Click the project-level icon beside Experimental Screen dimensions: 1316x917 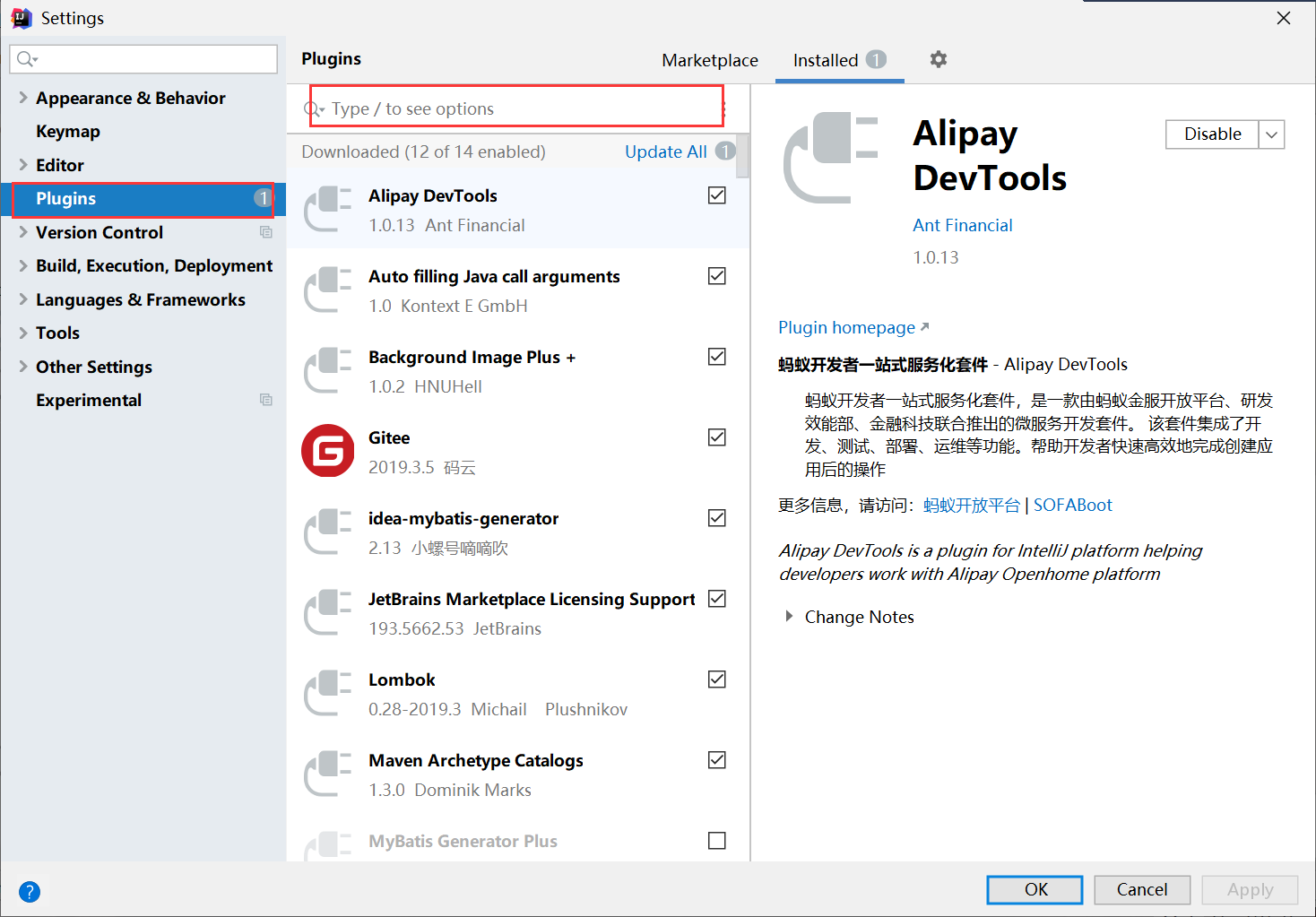pyautogui.click(x=266, y=400)
